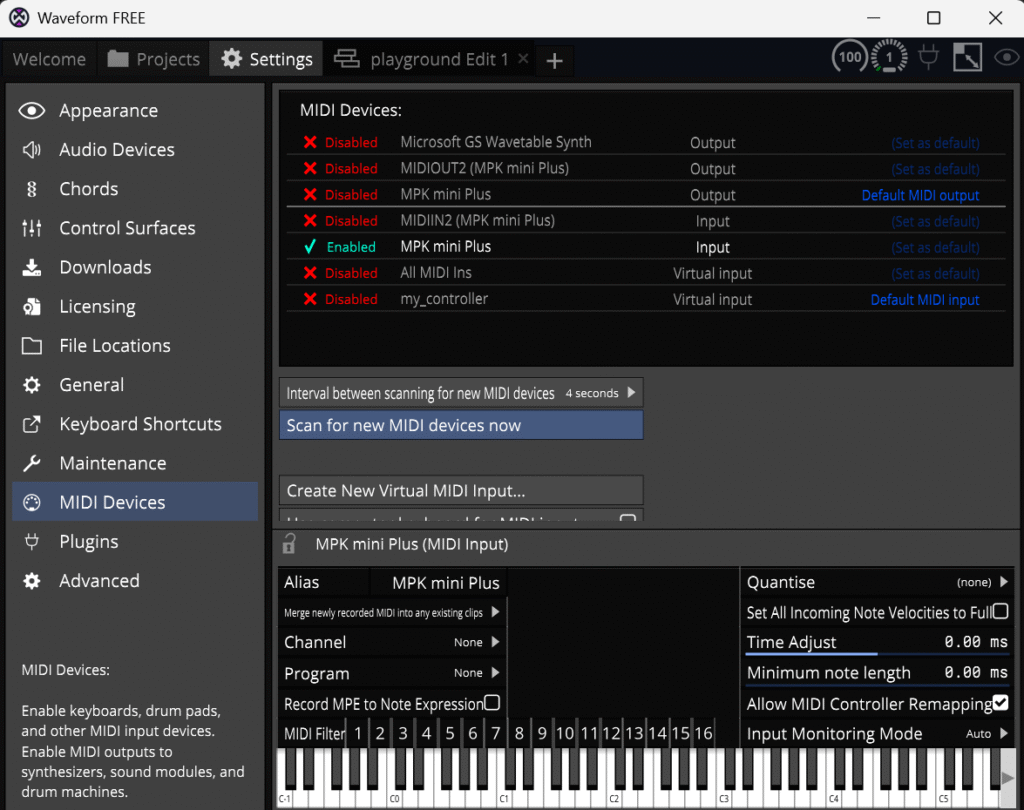
Task: Enable MPK mini Plus output device
Action: point(340,195)
